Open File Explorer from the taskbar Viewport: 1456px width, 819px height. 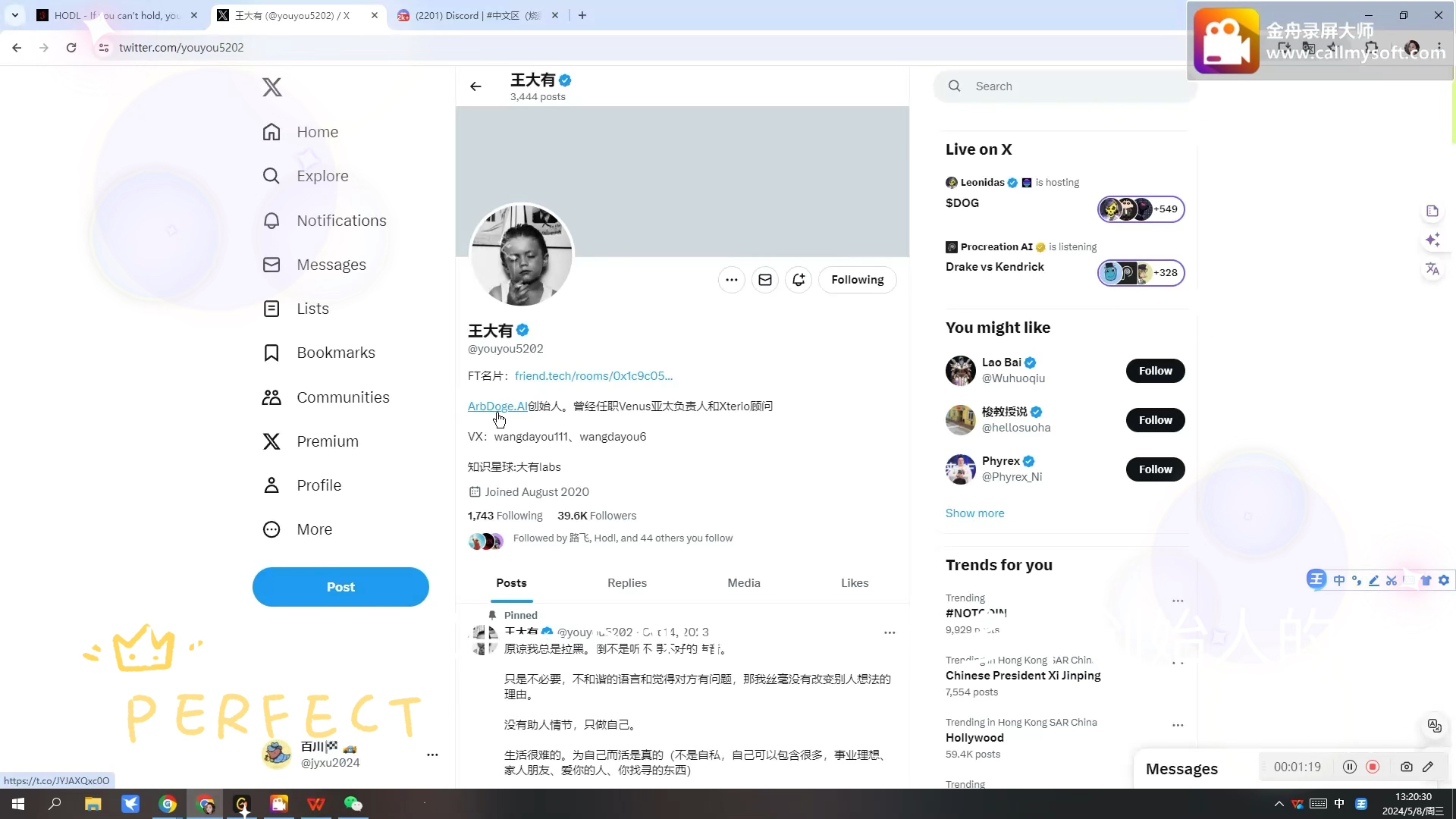[93, 804]
